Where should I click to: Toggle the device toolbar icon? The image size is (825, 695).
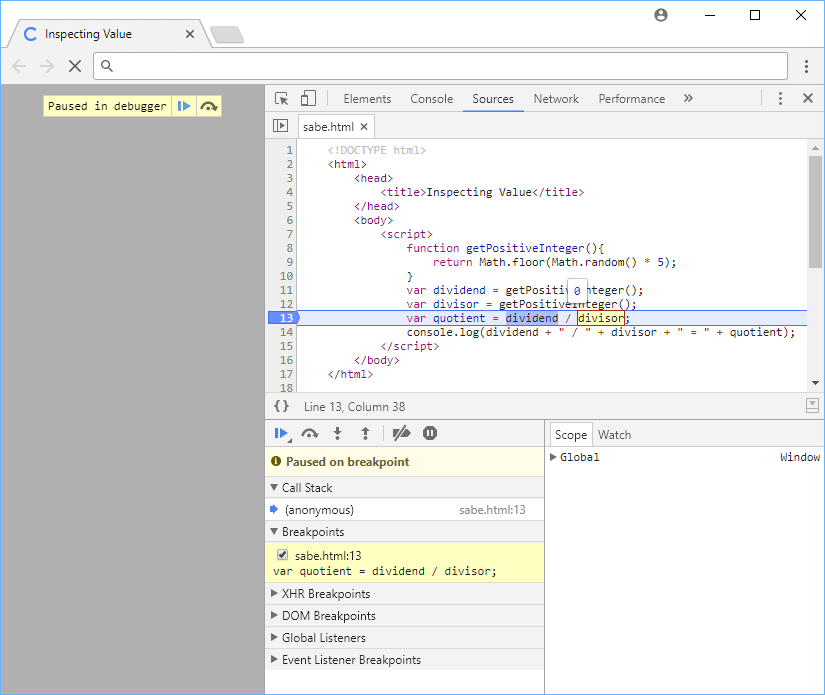tap(308, 99)
